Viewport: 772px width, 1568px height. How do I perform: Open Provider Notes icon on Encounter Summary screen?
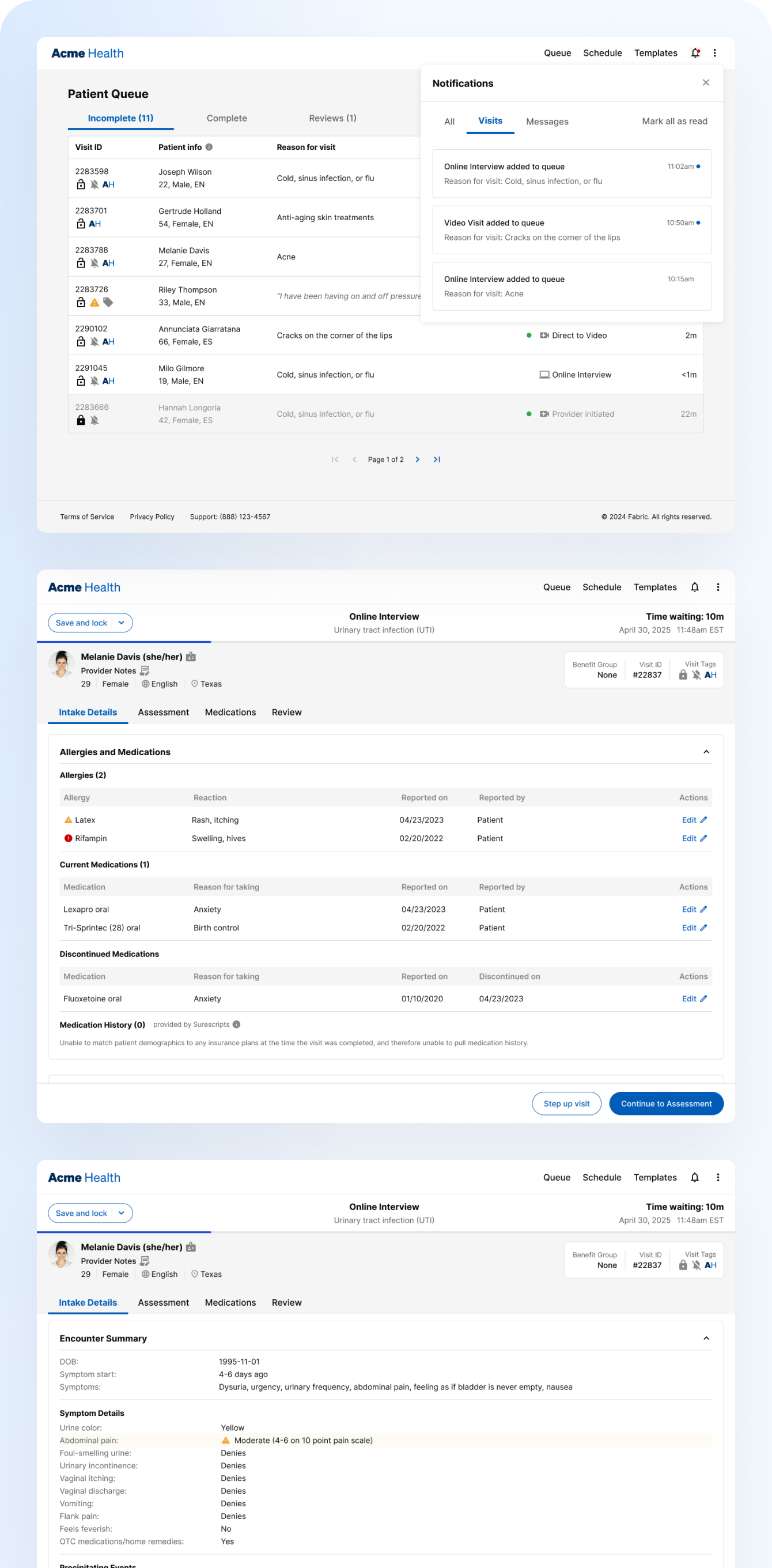[145, 1261]
